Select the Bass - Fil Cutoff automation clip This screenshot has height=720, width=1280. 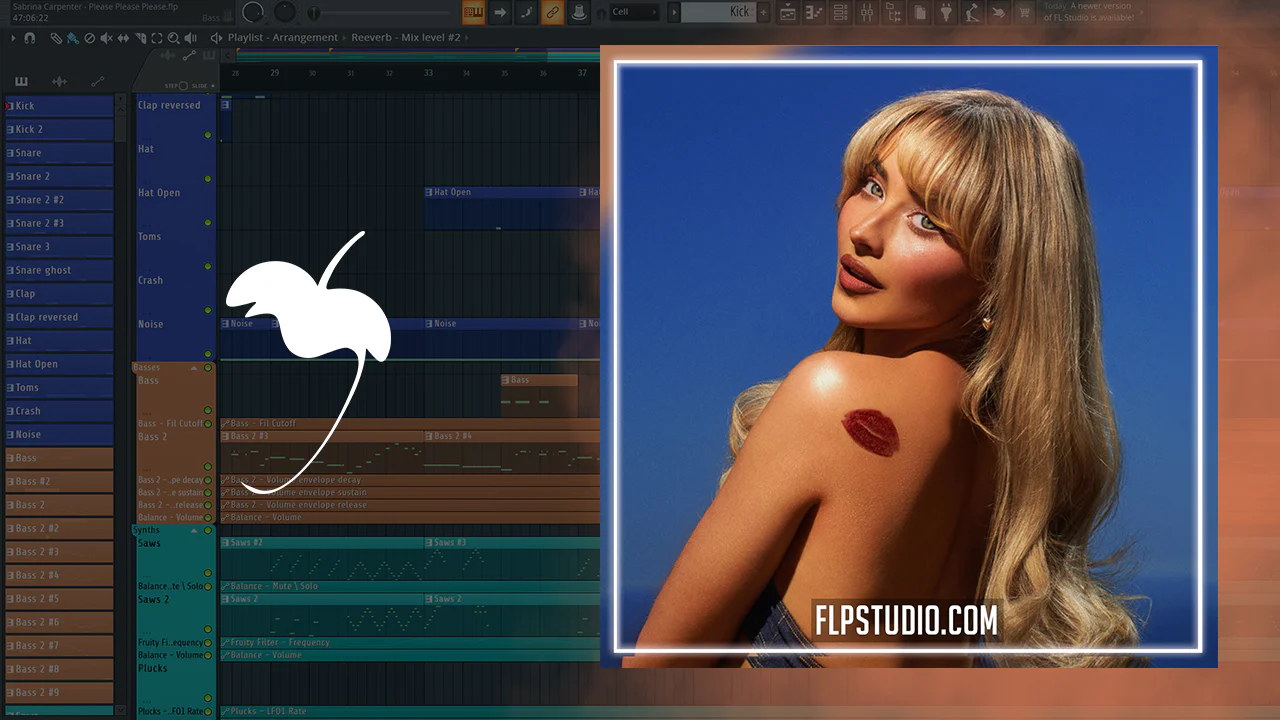coord(410,424)
